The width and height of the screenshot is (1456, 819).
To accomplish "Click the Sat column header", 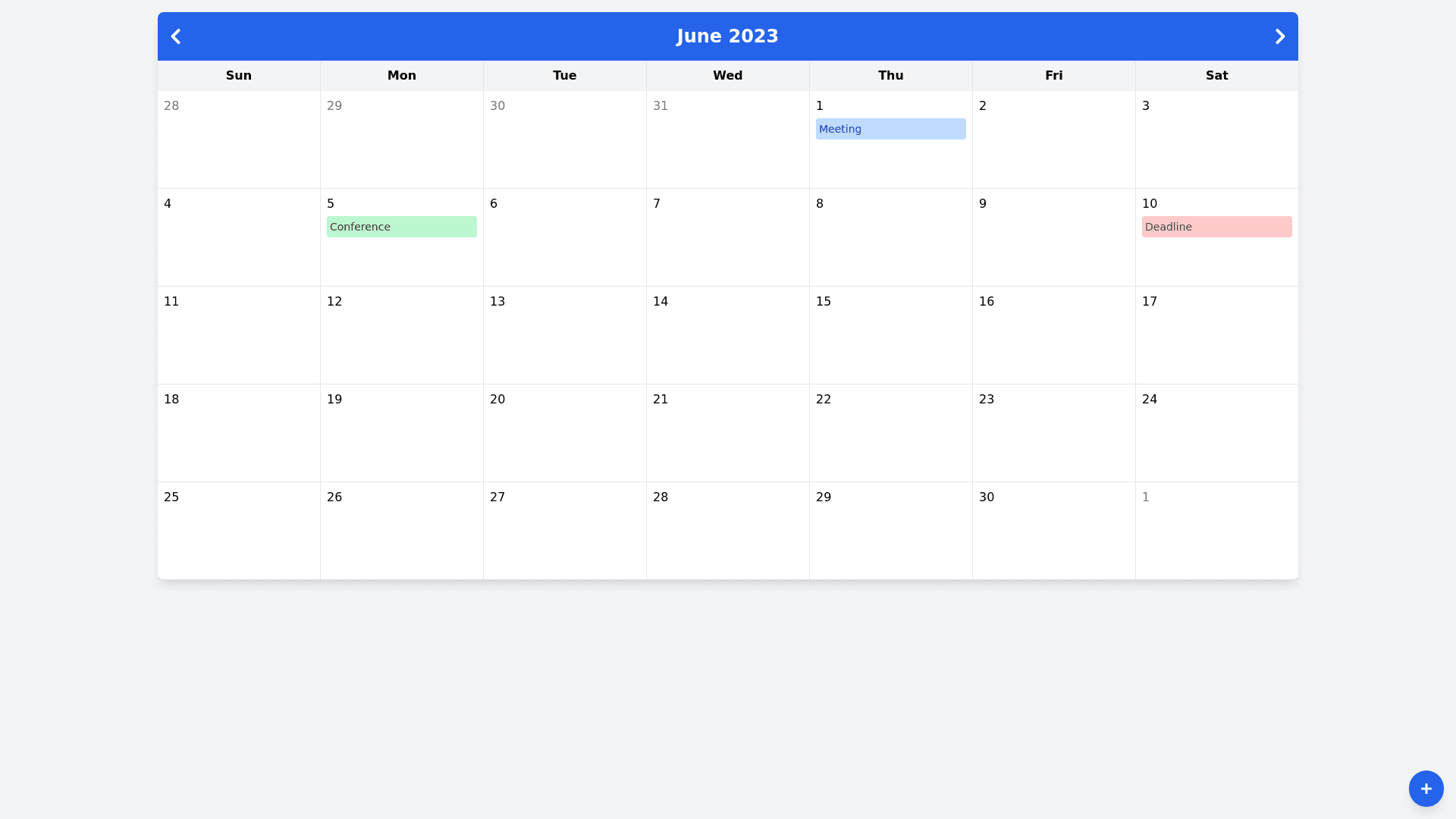I will click(1216, 76).
